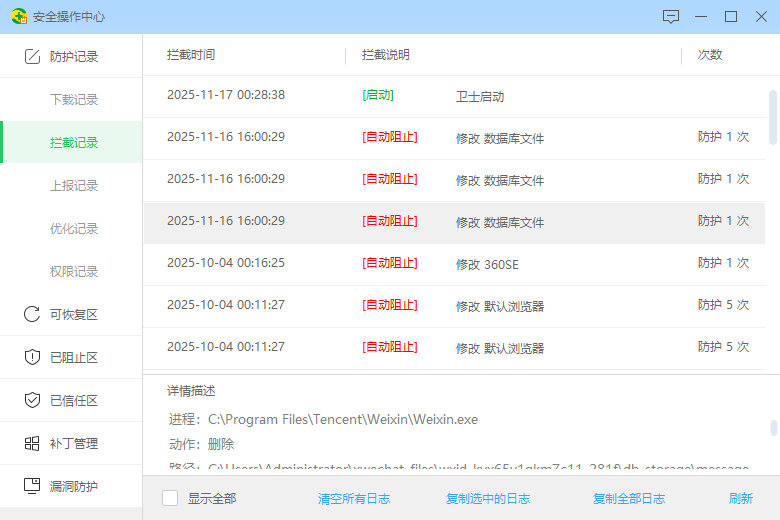Screen dimensions: 780x520
Task: Click 复制全部日志 link
Action: point(629,499)
